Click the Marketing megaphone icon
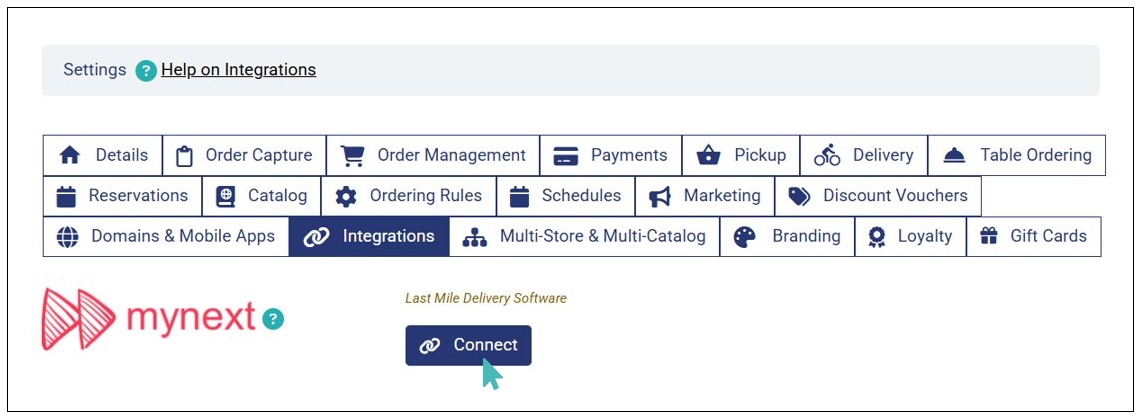 (660, 196)
